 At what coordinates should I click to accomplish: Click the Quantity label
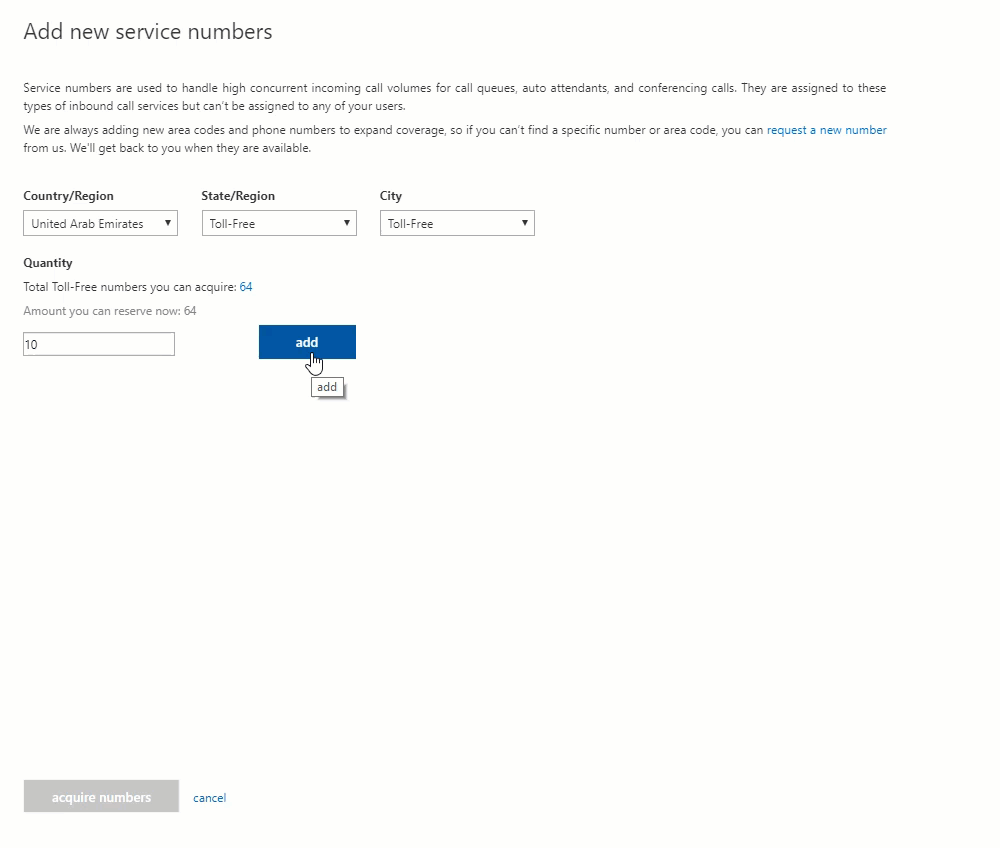(48, 263)
